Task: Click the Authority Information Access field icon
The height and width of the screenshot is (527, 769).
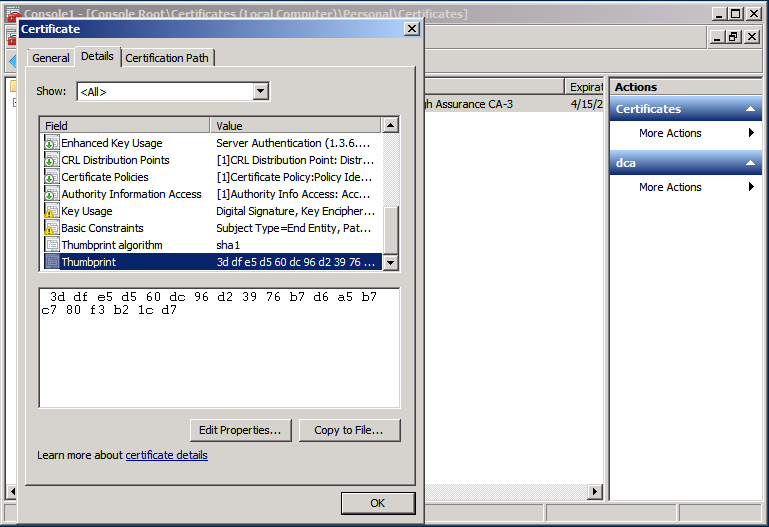Action: [51, 194]
